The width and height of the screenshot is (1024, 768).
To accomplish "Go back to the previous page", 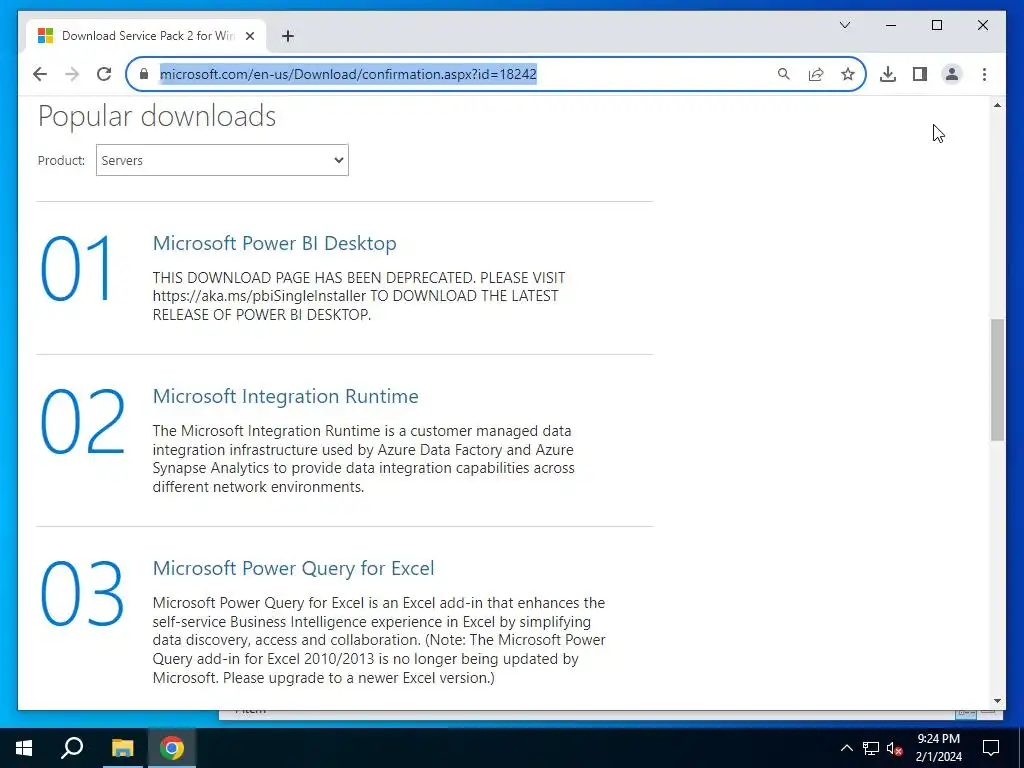I will point(40,74).
